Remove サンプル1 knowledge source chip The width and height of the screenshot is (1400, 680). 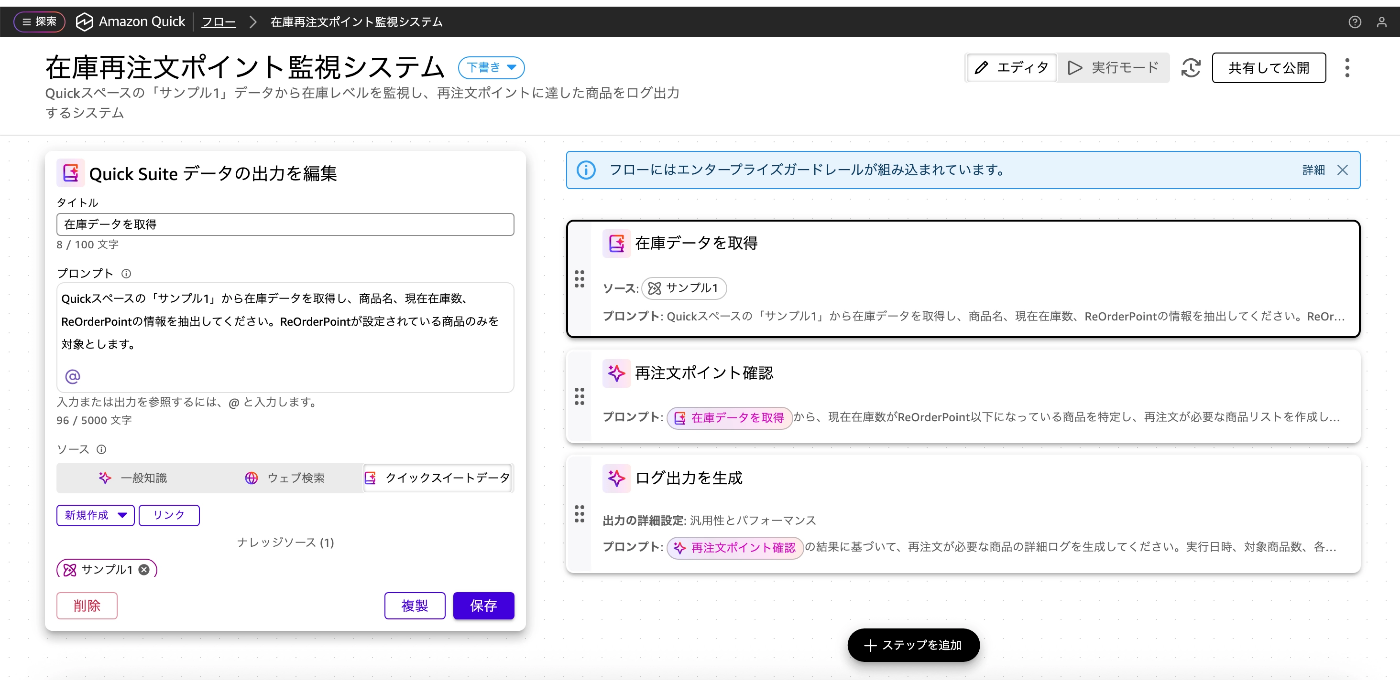pyautogui.click(x=144, y=570)
